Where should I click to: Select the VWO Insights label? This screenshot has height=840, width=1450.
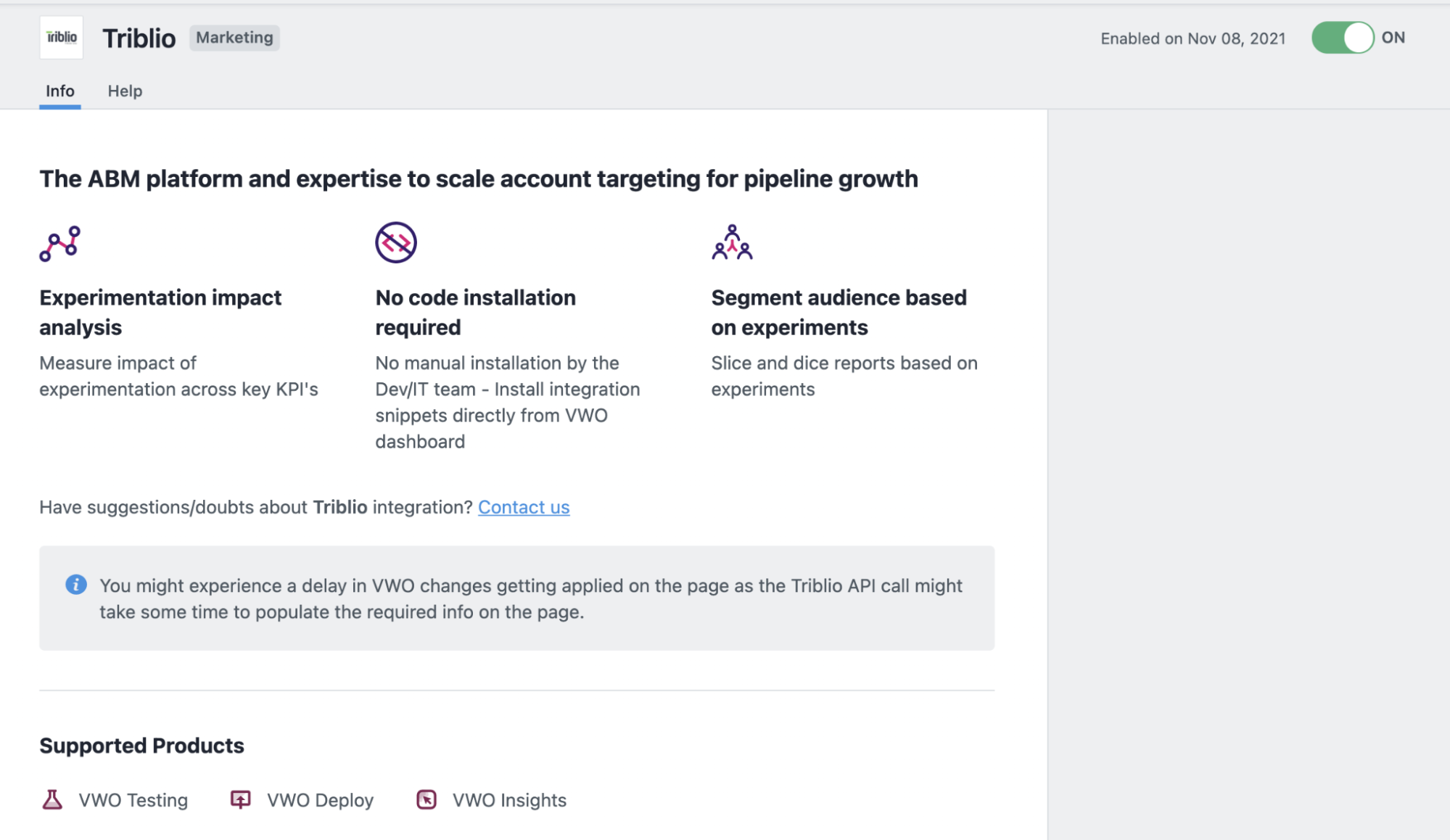pos(510,800)
